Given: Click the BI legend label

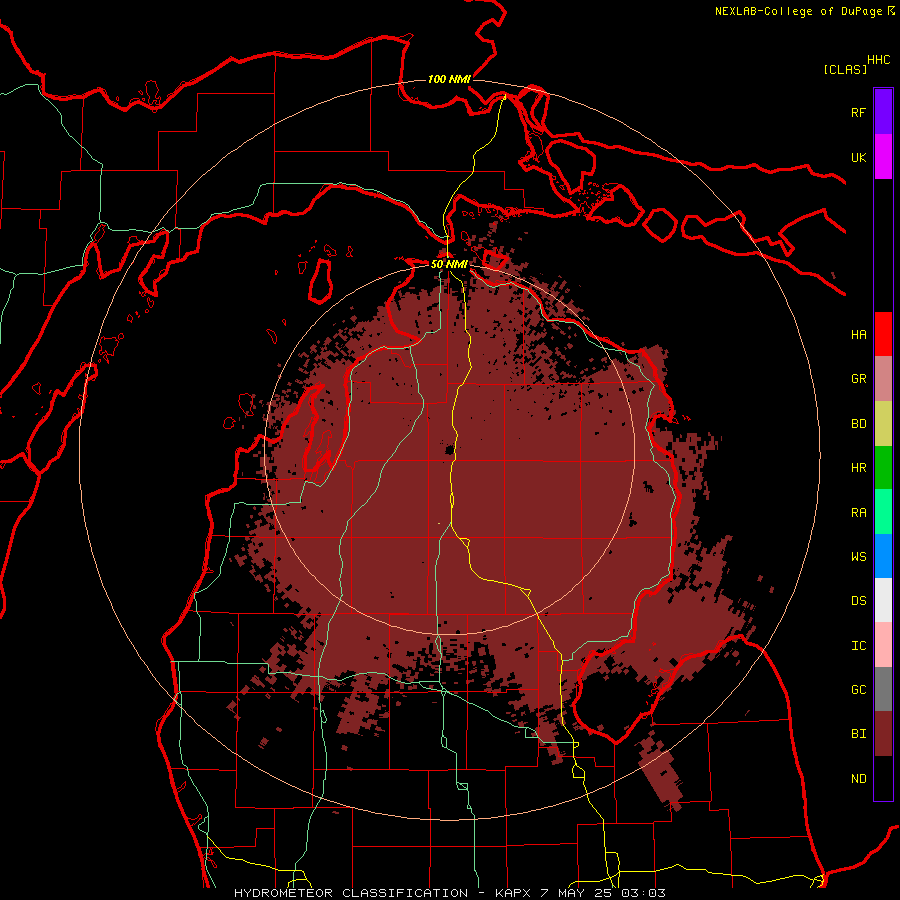Looking at the screenshot, I should [858, 734].
